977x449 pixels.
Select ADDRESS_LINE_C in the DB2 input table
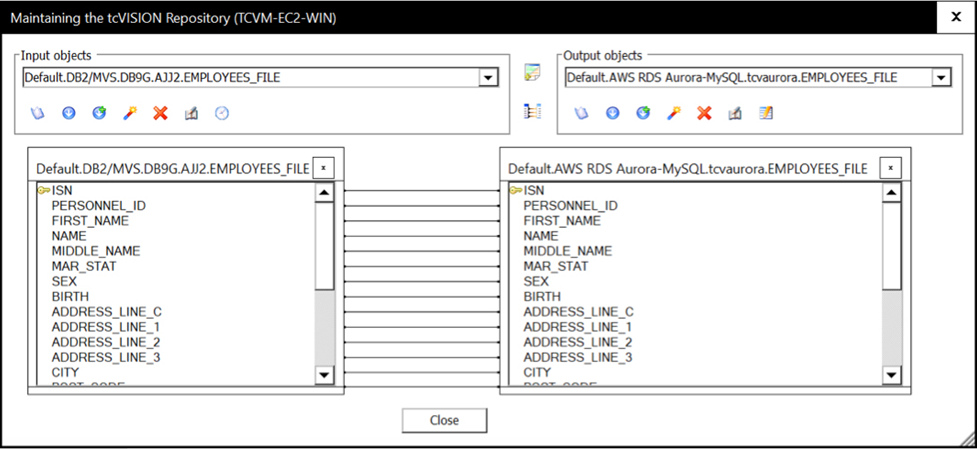tap(107, 311)
